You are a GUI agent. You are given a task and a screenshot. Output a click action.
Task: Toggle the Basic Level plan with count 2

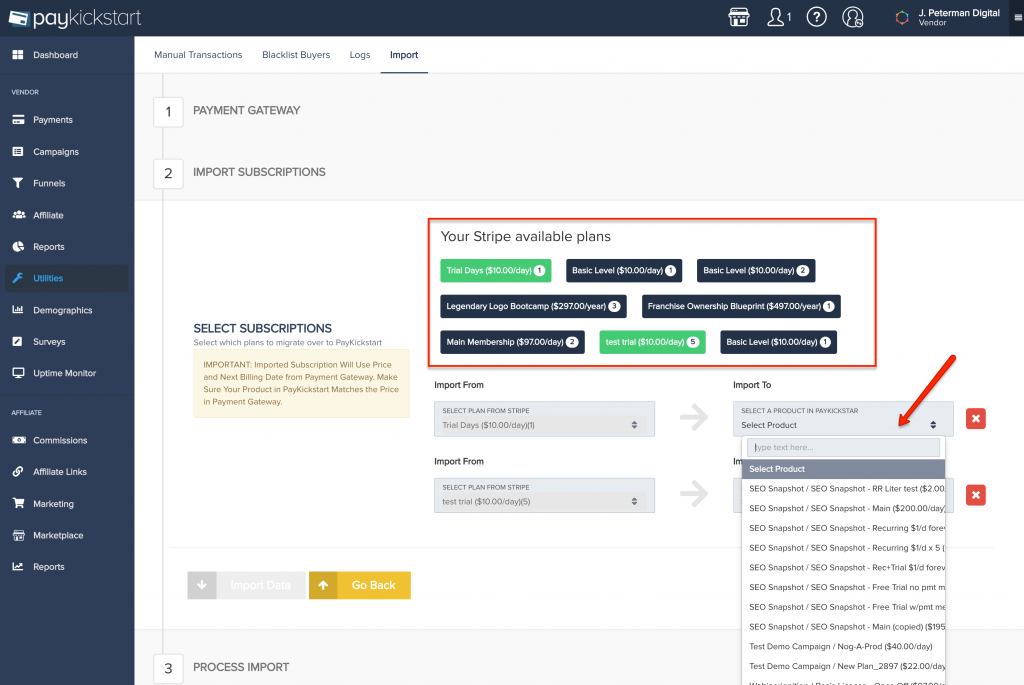[x=756, y=270]
